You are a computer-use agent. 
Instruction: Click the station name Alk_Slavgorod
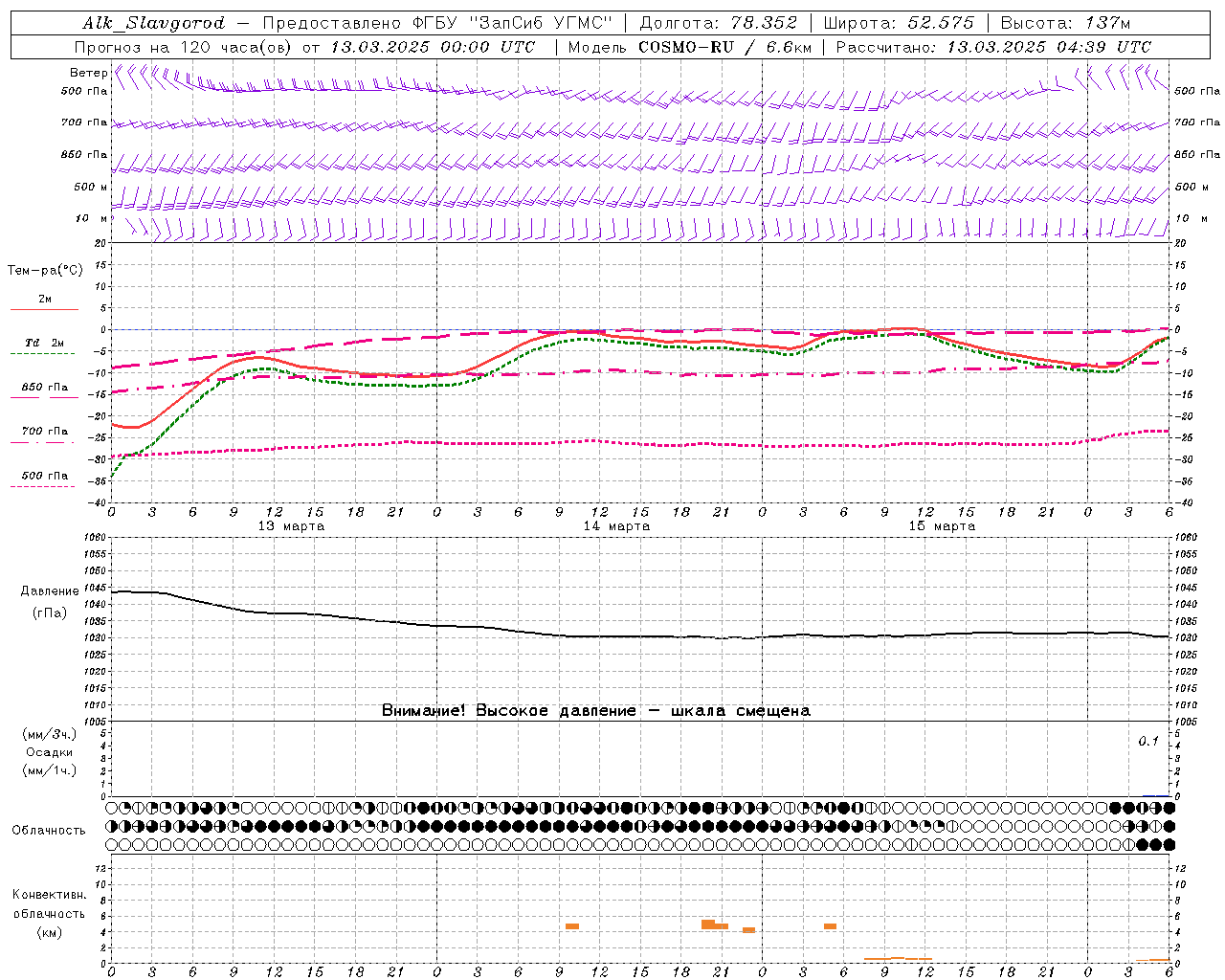154,23
